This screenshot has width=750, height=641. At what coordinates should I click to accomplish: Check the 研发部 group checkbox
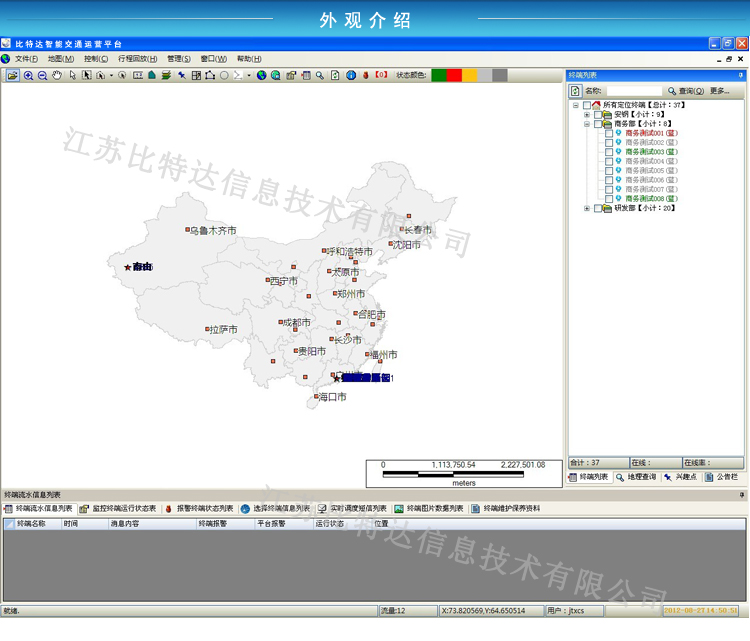[x=598, y=208]
